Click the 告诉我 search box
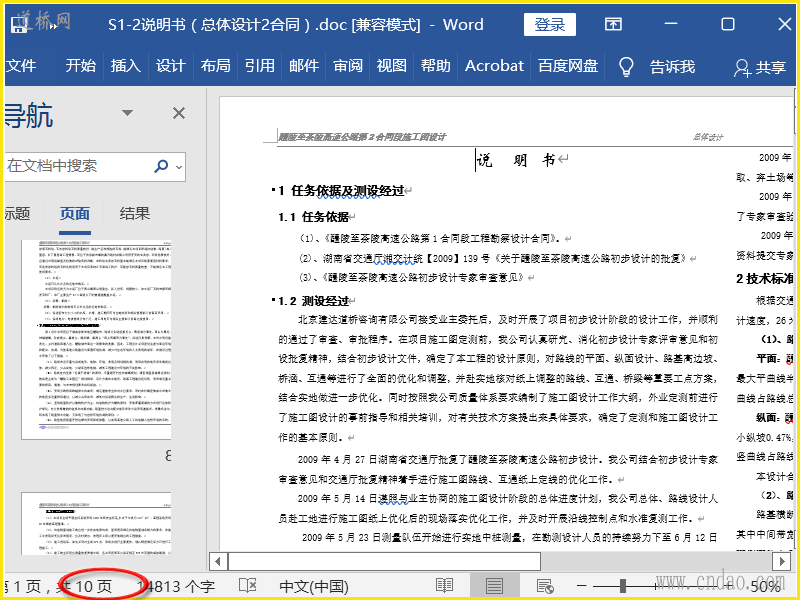Viewport: 800px width, 600px height. pos(672,67)
